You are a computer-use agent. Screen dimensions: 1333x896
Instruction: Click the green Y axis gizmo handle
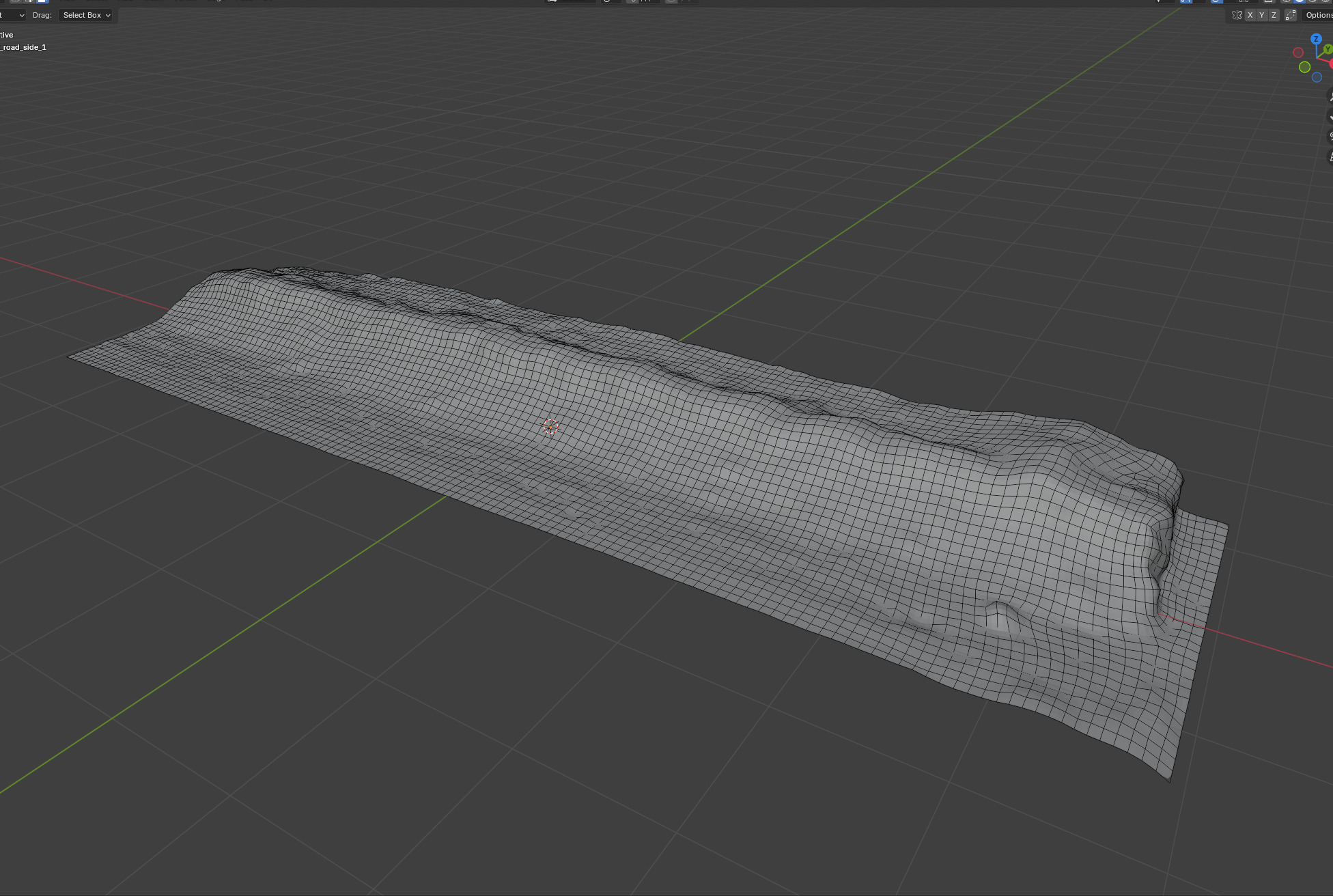coord(1328,49)
